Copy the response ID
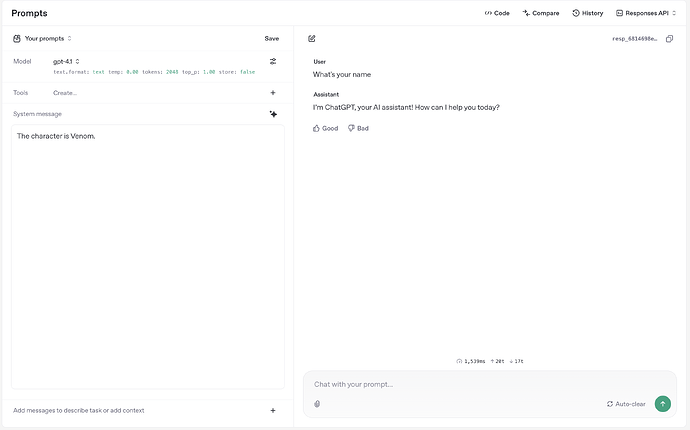Image resolution: width=690 pixels, height=430 pixels. (669, 38)
